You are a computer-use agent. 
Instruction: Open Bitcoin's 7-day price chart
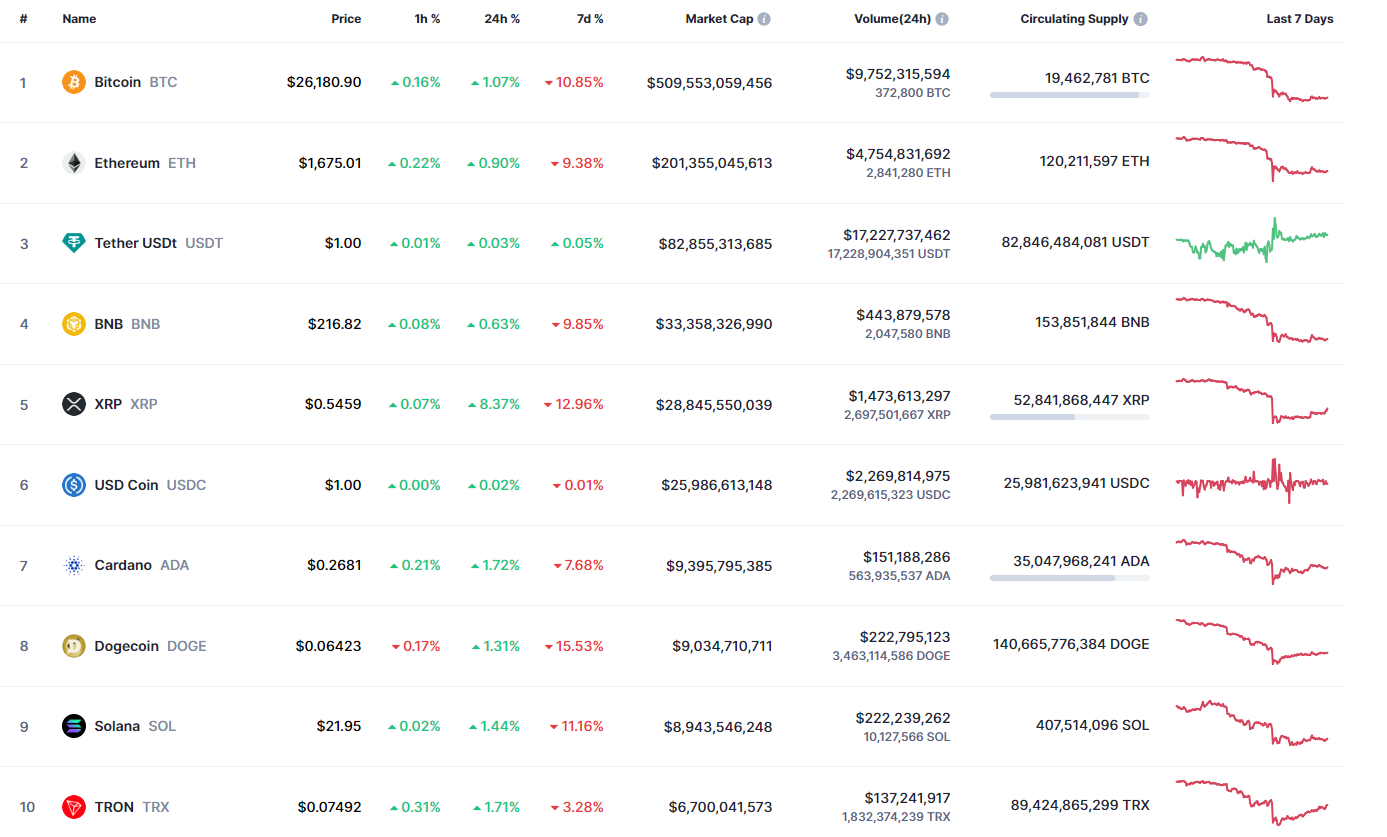[x=1253, y=82]
